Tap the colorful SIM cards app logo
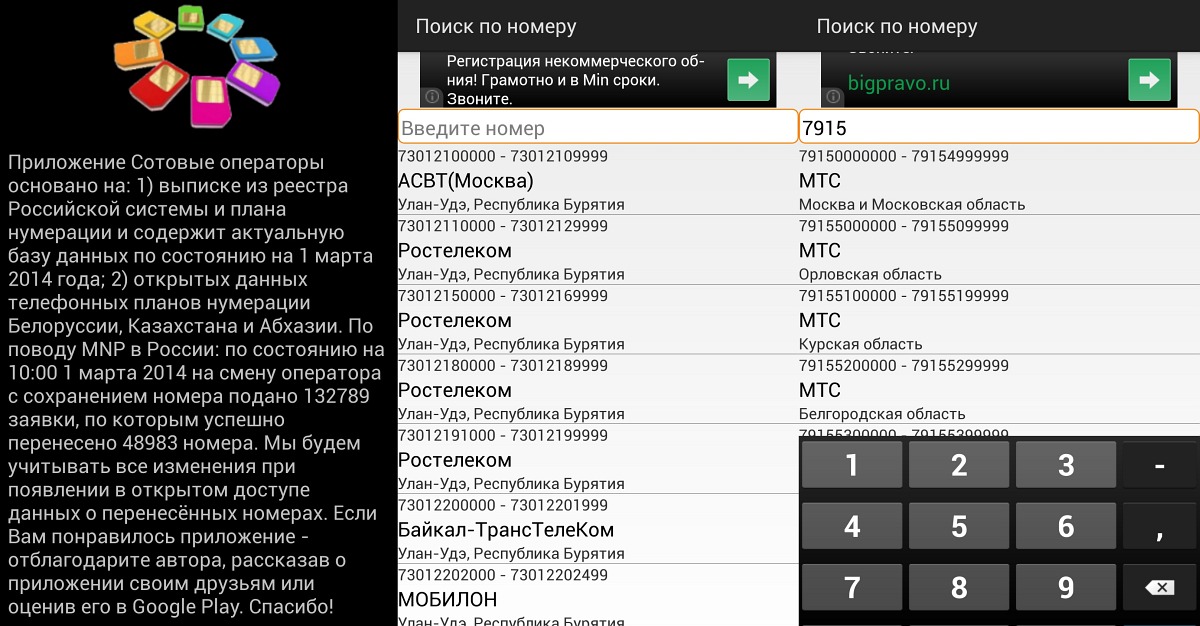Viewport: 1200px width, 626px height. click(199, 66)
